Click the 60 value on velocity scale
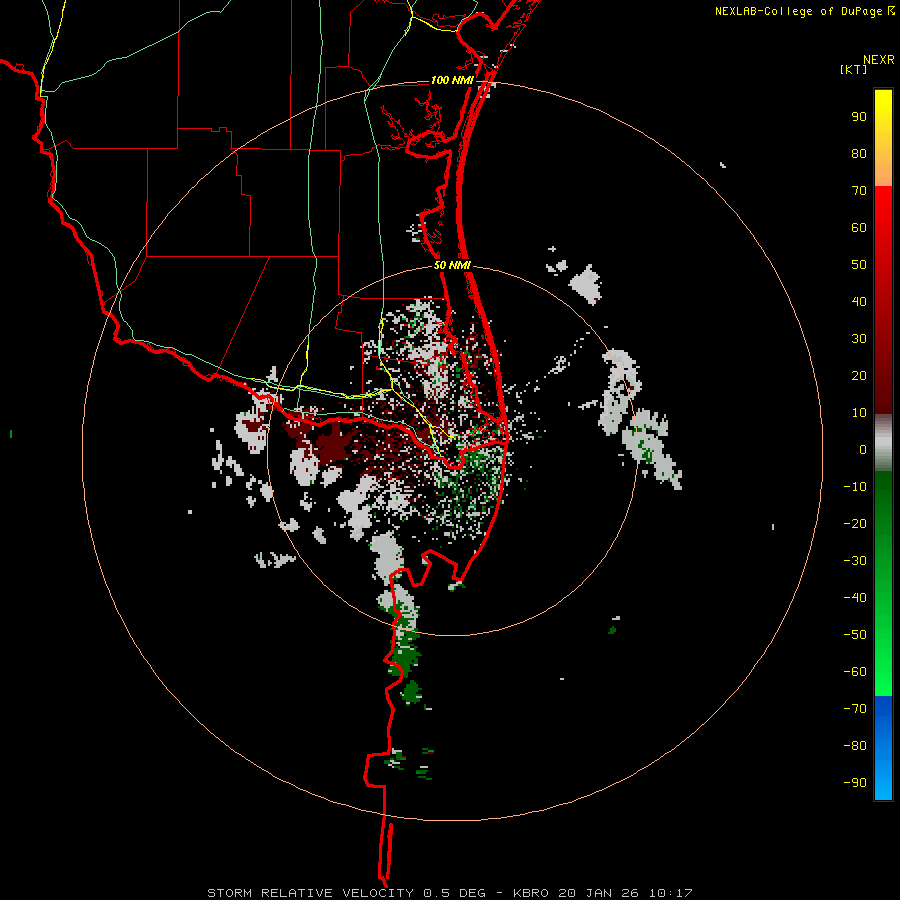This screenshot has height=900, width=900. pyautogui.click(x=859, y=228)
